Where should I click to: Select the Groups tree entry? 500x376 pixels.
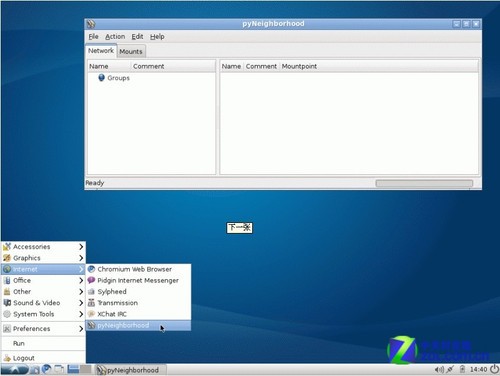(x=118, y=78)
